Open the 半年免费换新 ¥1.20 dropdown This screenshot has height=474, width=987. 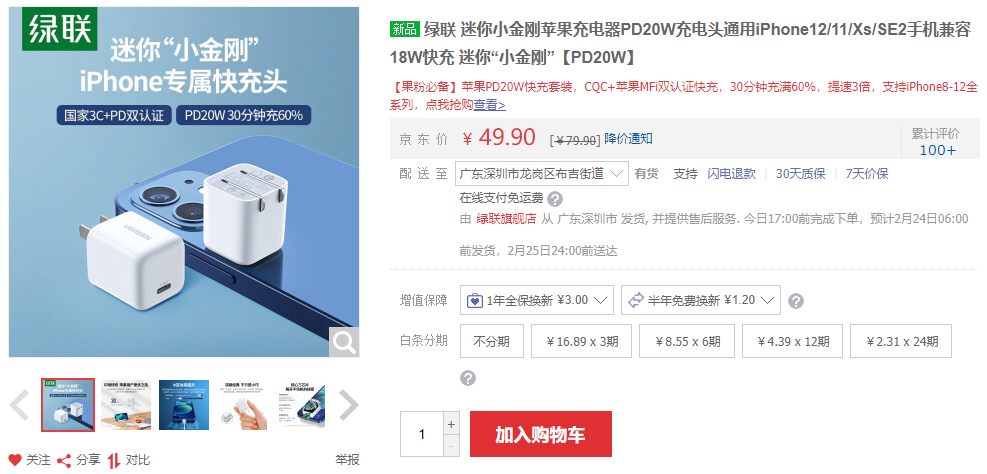point(701,300)
